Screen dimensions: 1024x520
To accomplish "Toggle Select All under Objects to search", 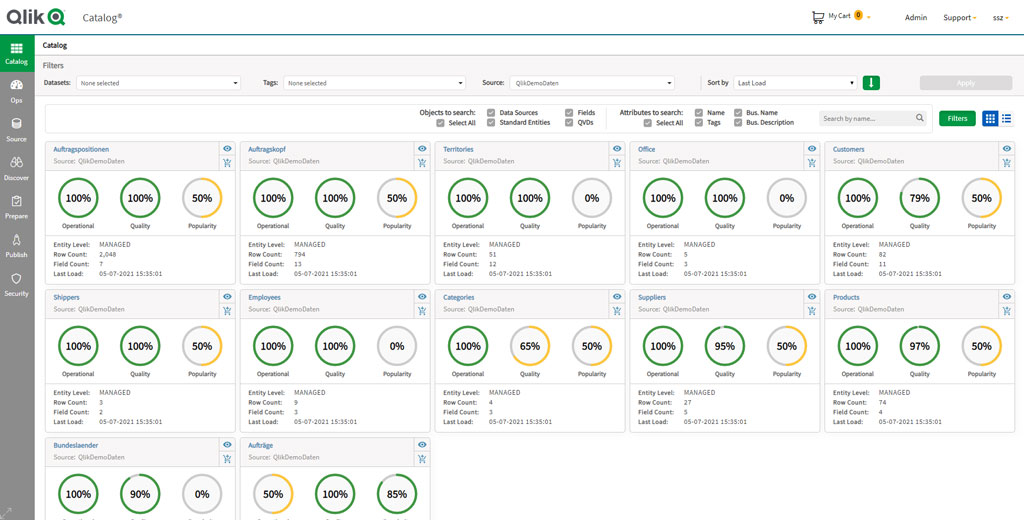I will coord(440,123).
